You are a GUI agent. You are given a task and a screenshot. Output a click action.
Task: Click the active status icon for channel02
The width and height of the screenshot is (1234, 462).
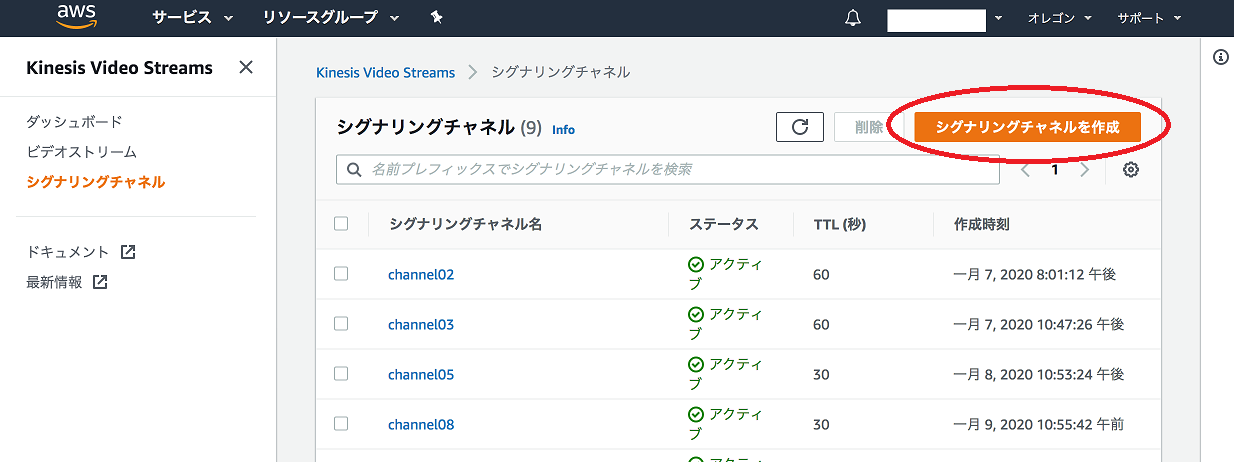coord(696,265)
